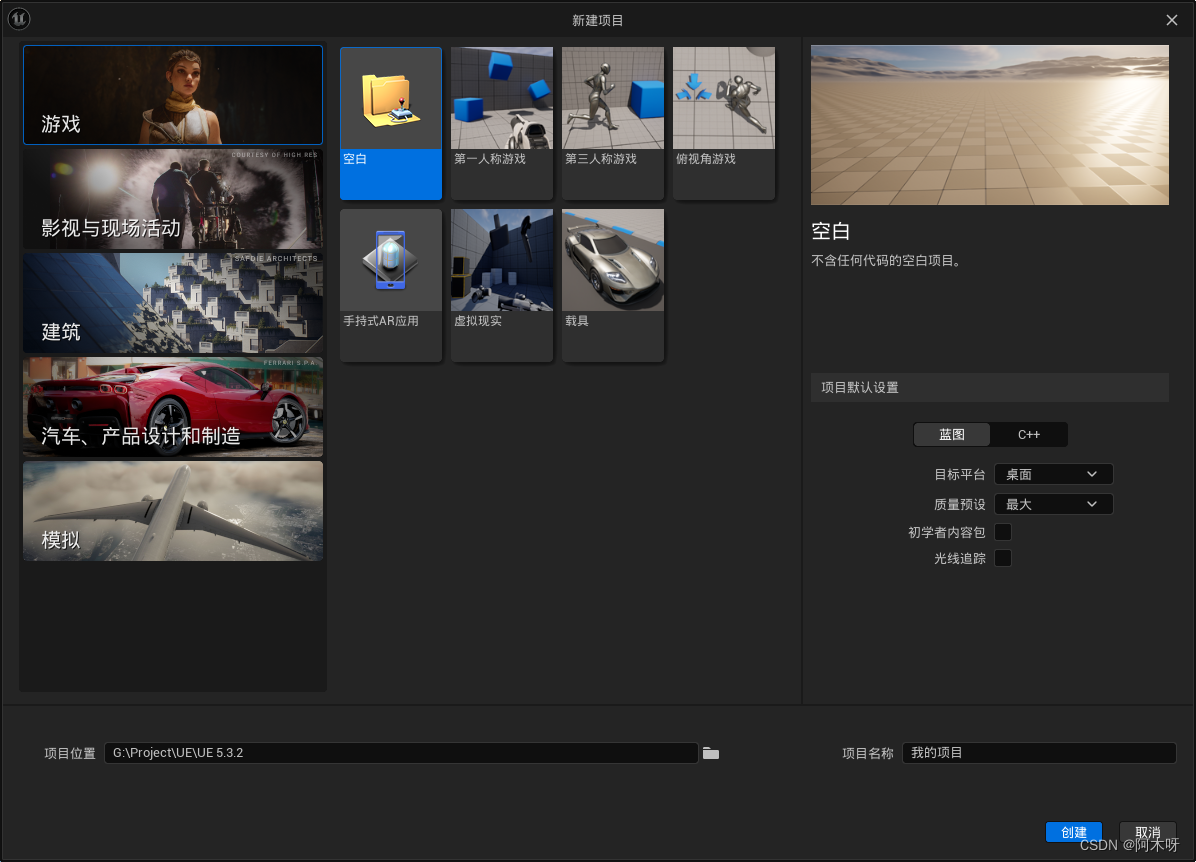Screen dimensions: 1196x862
Task: Click the 项目位置 path field
Action: click(401, 753)
